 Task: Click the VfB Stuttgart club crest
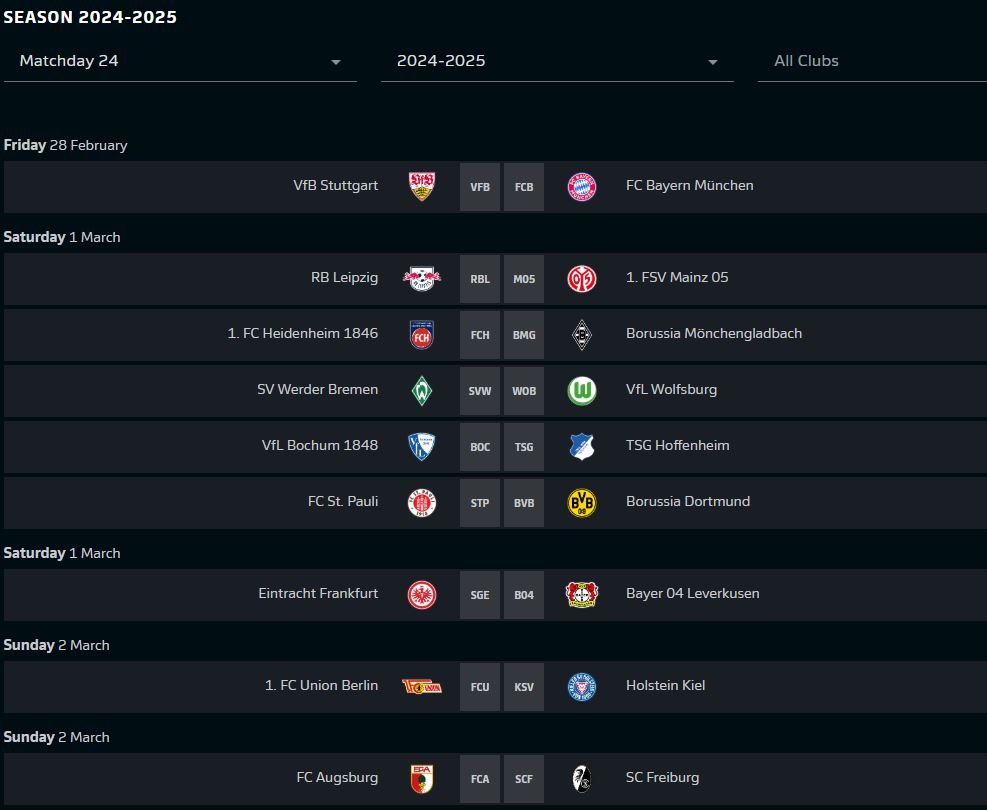click(x=422, y=187)
